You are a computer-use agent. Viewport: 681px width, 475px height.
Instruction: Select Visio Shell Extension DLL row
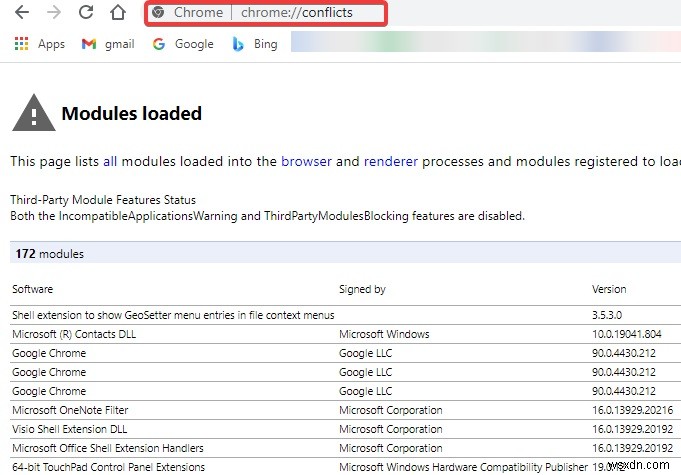pyautogui.click(x=345, y=429)
